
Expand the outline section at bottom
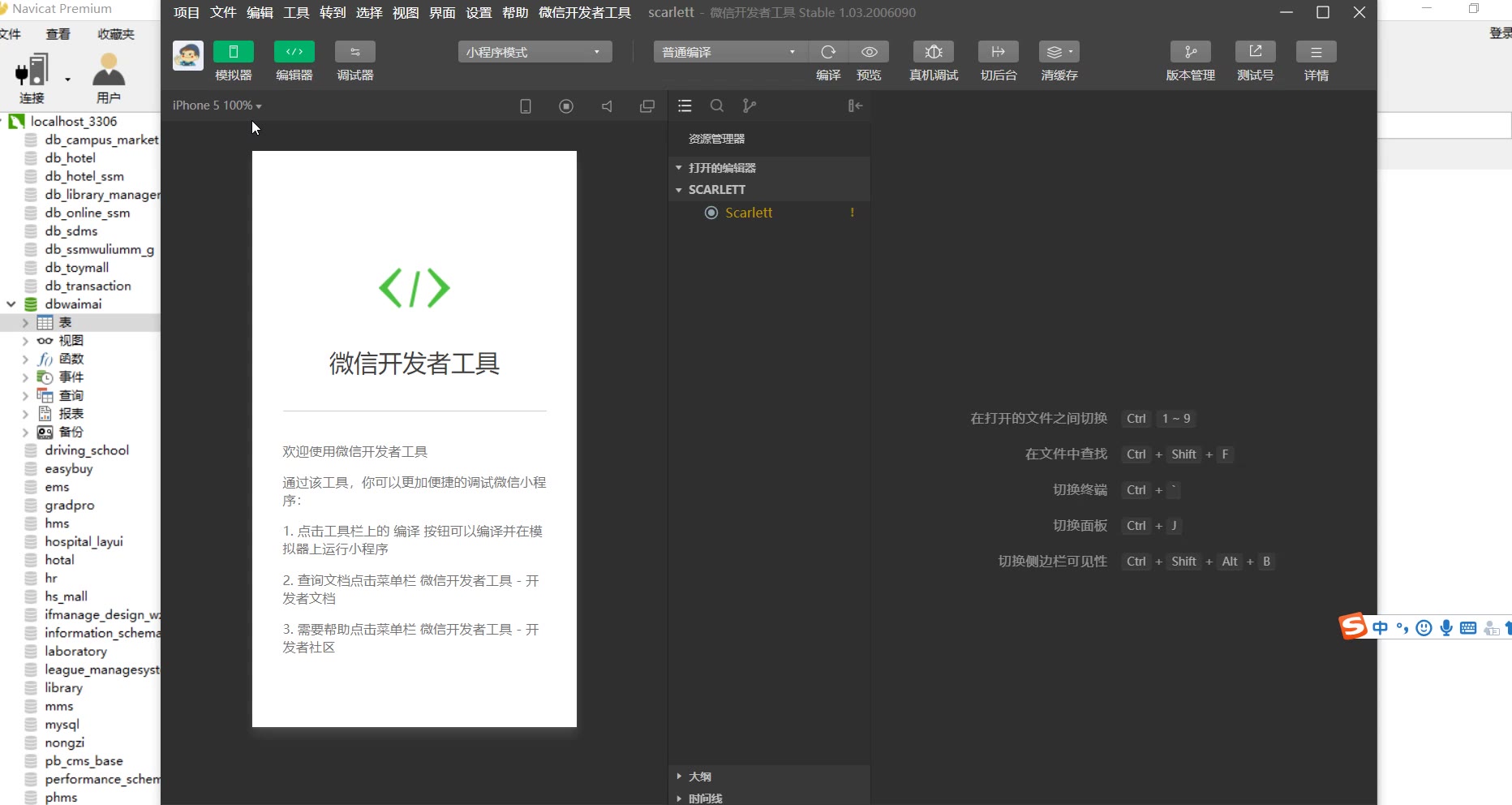tap(769, 777)
